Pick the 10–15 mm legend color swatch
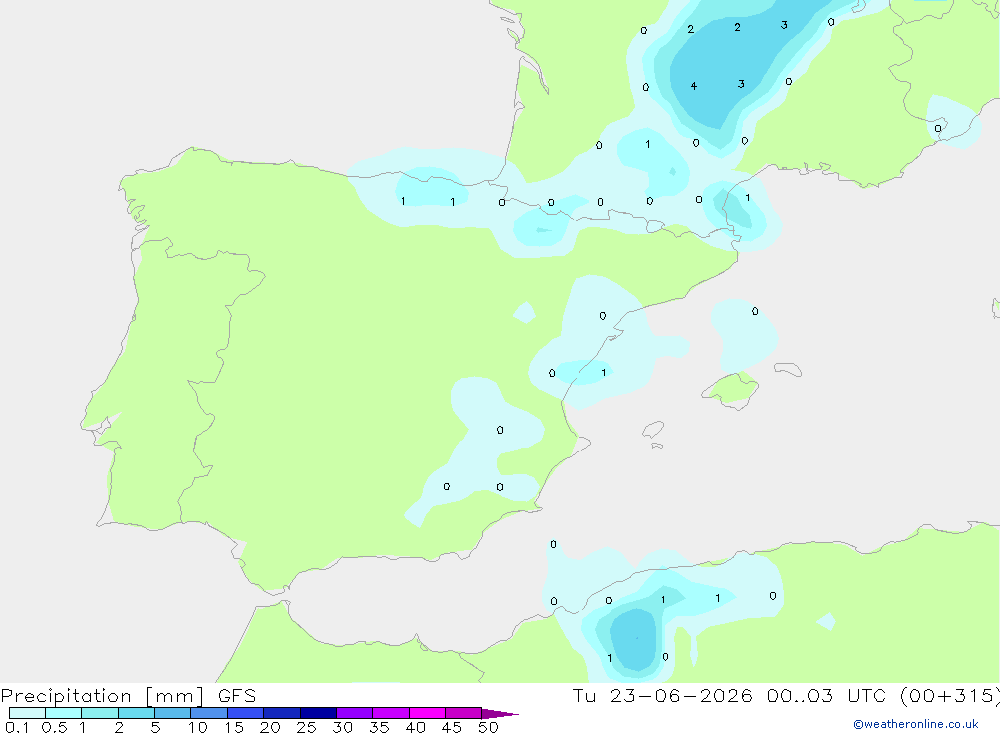The width and height of the screenshot is (1000, 733). point(209,713)
